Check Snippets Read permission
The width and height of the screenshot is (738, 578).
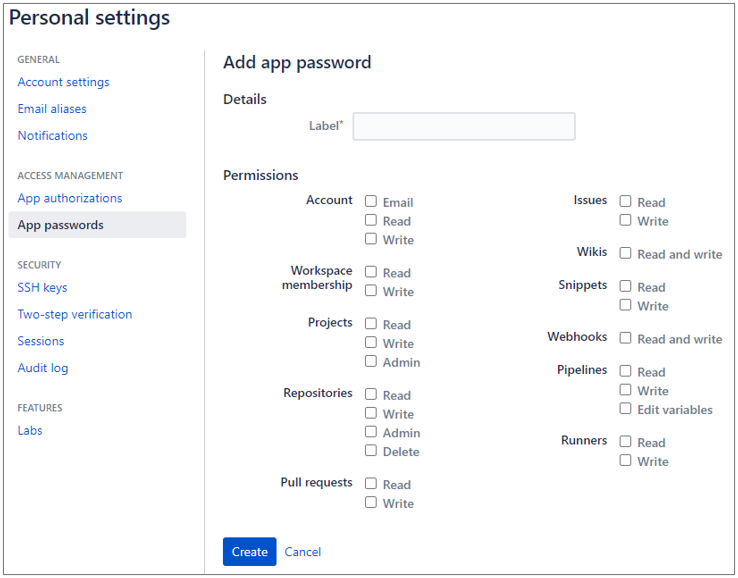coord(625,286)
